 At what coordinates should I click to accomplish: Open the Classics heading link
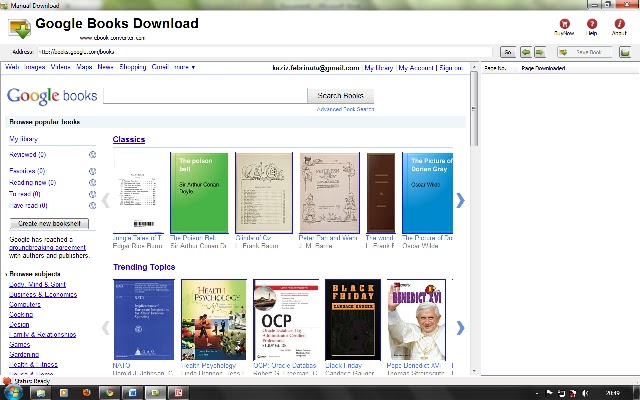pyautogui.click(x=129, y=139)
